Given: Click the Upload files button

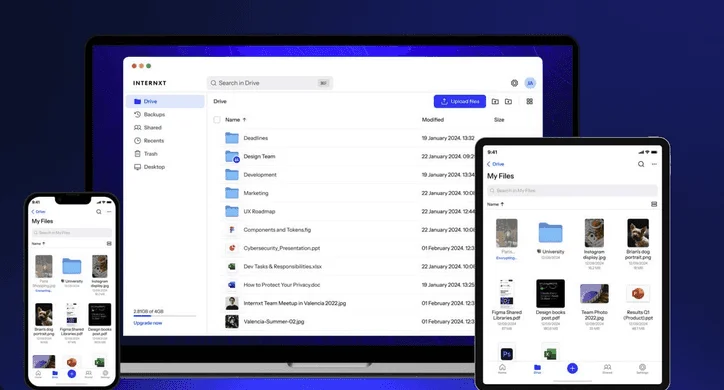Looking at the screenshot, I should coord(460,102).
